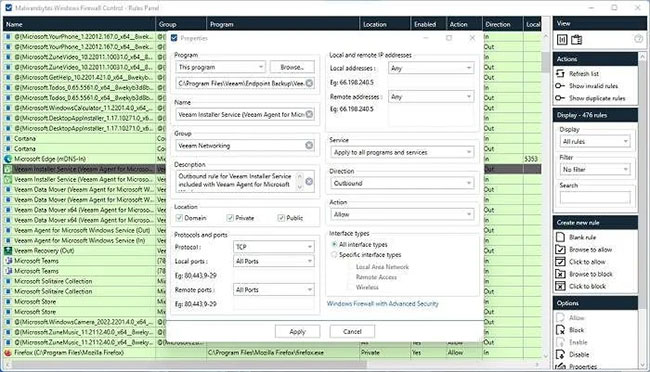Screen dimensions: 650x372
Task: Open the Remote ports dropdown
Action: [x=274, y=289]
